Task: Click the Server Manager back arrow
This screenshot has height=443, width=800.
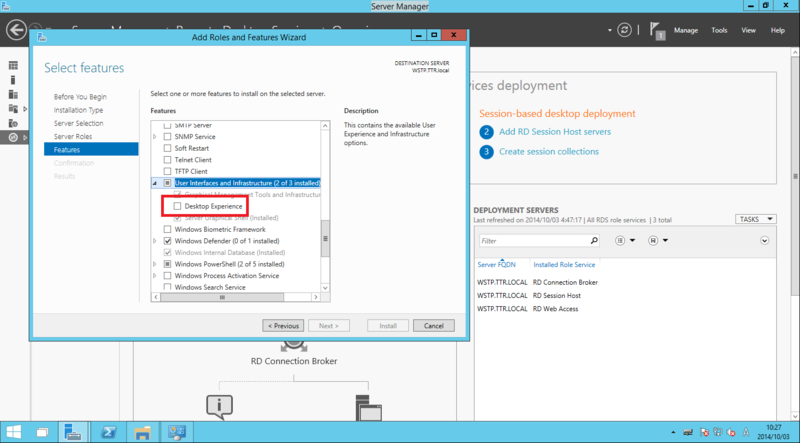Action: click(16, 30)
